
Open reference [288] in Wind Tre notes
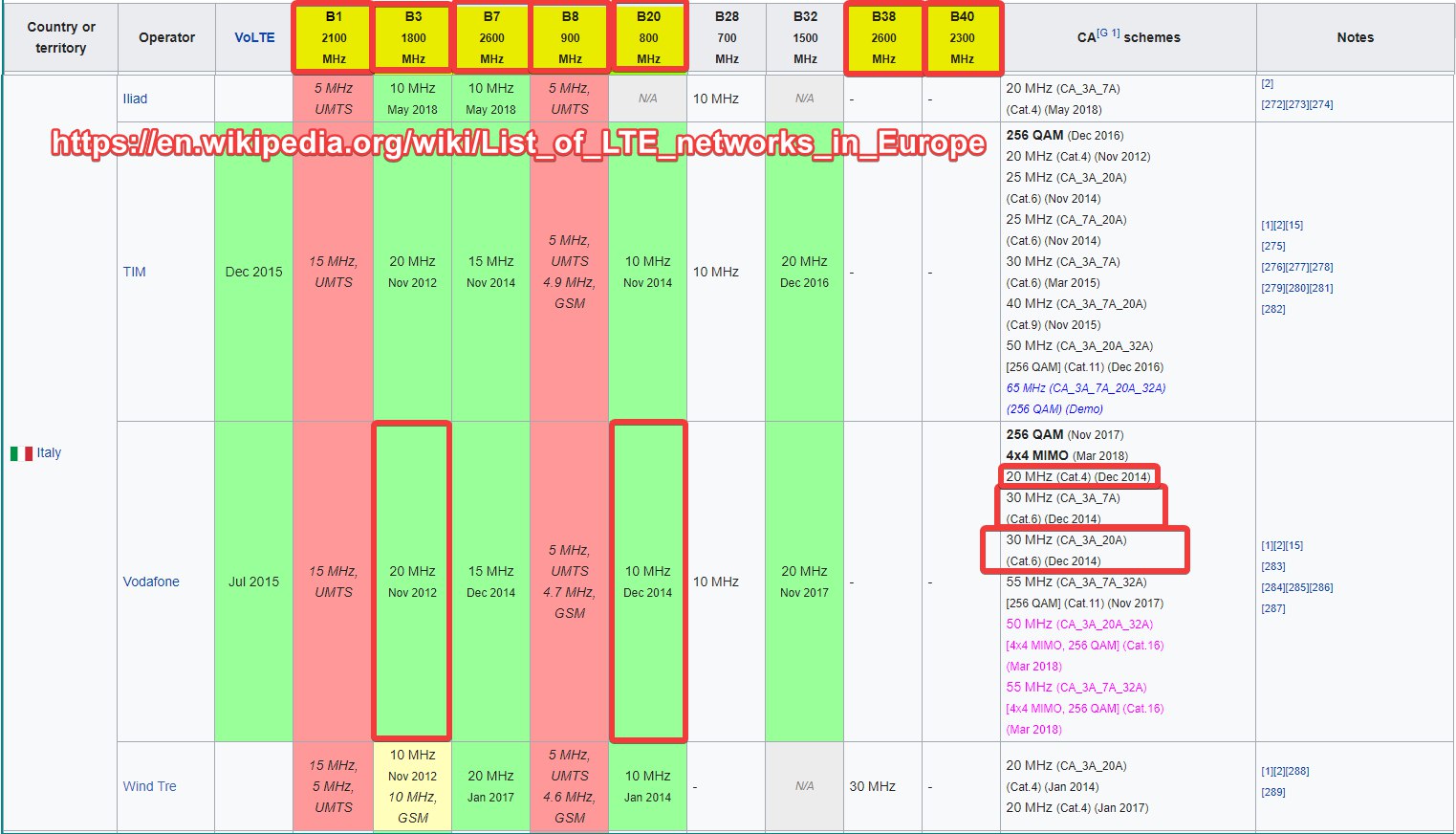(1297, 771)
